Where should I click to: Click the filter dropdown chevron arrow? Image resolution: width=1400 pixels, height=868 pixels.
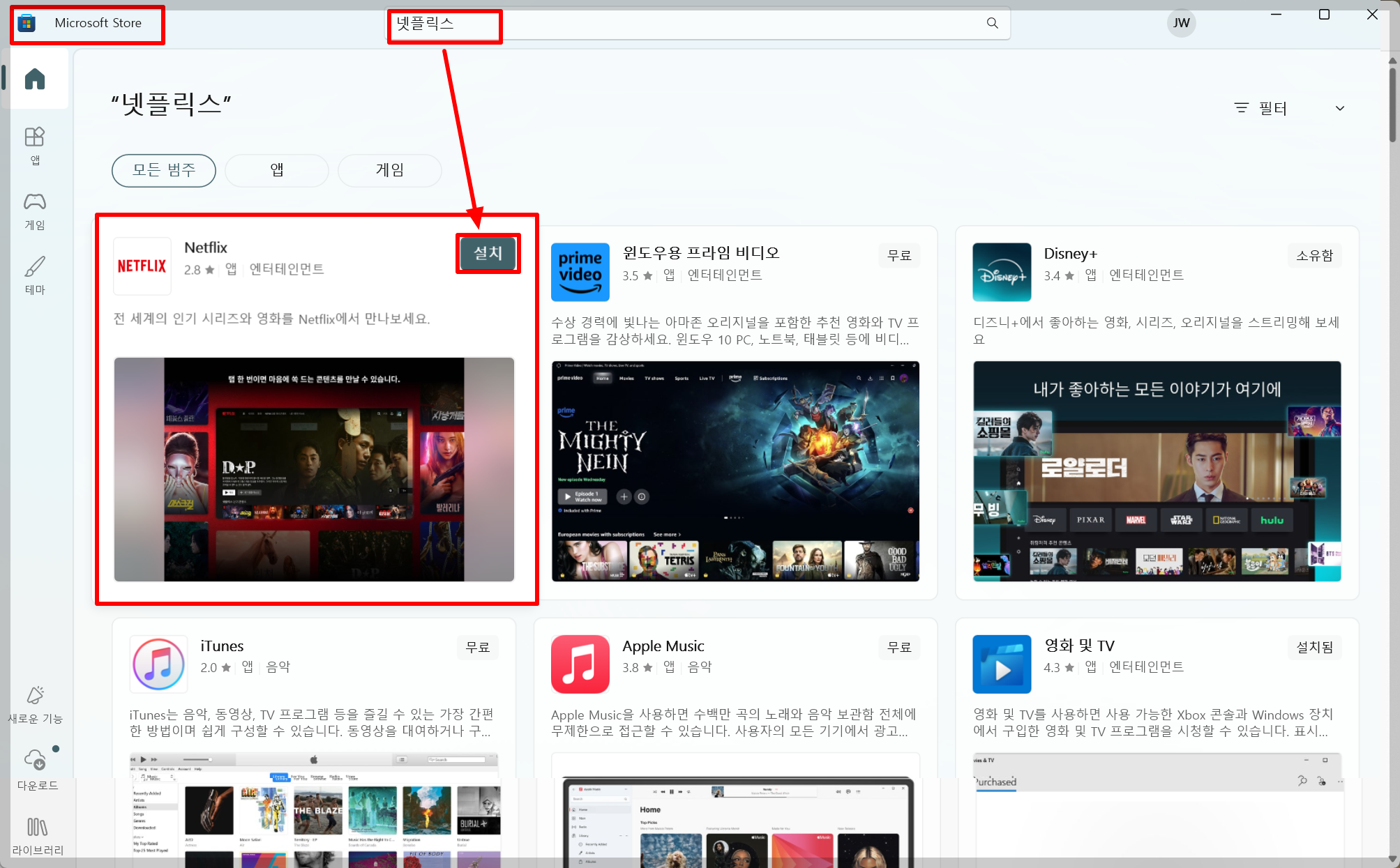(1339, 108)
